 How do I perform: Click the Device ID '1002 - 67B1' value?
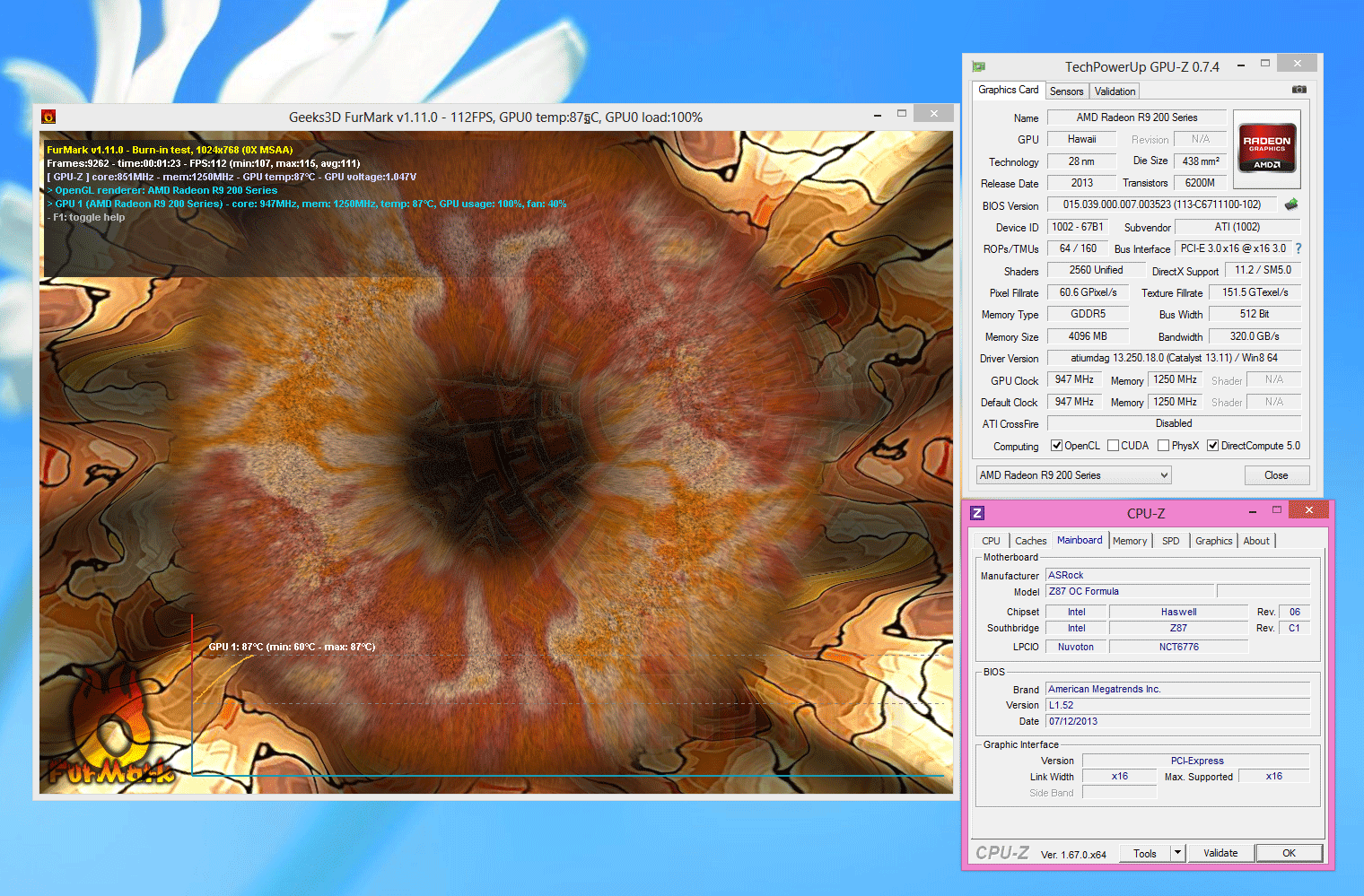click(x=1078, y=227)
